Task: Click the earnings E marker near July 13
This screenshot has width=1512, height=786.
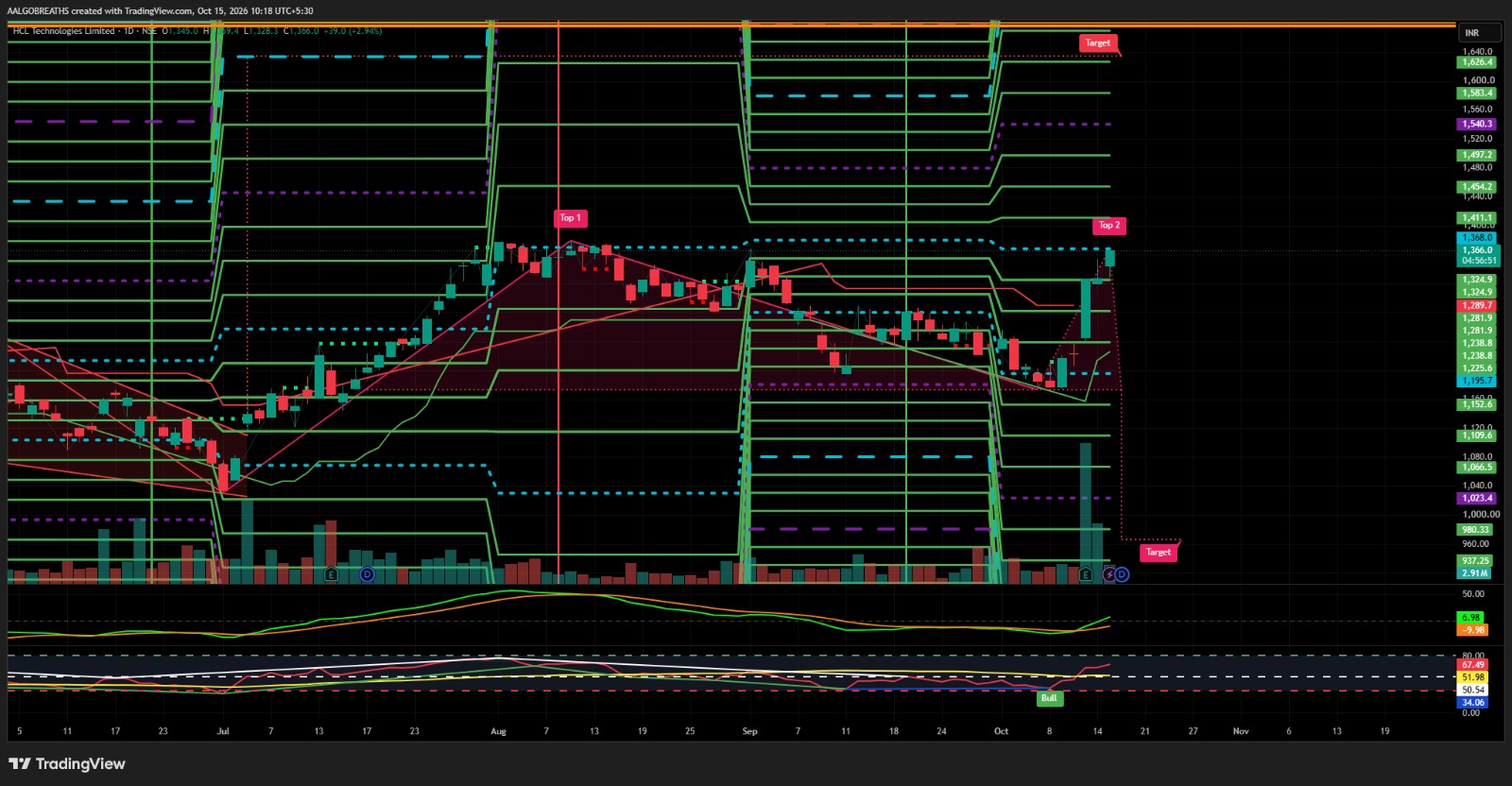Action: pyautogui.click(x=331, y=574)
